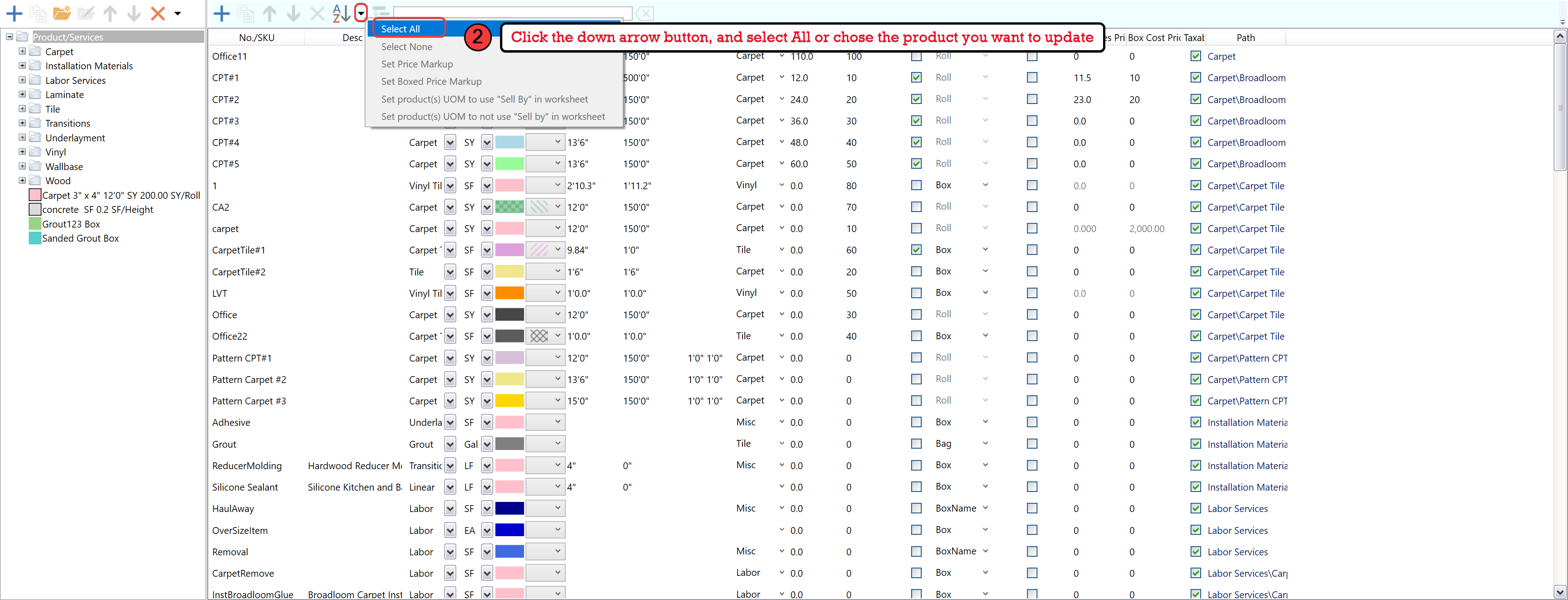Click the blue plus add icon in tree toolbar

(x=13, y=13)
